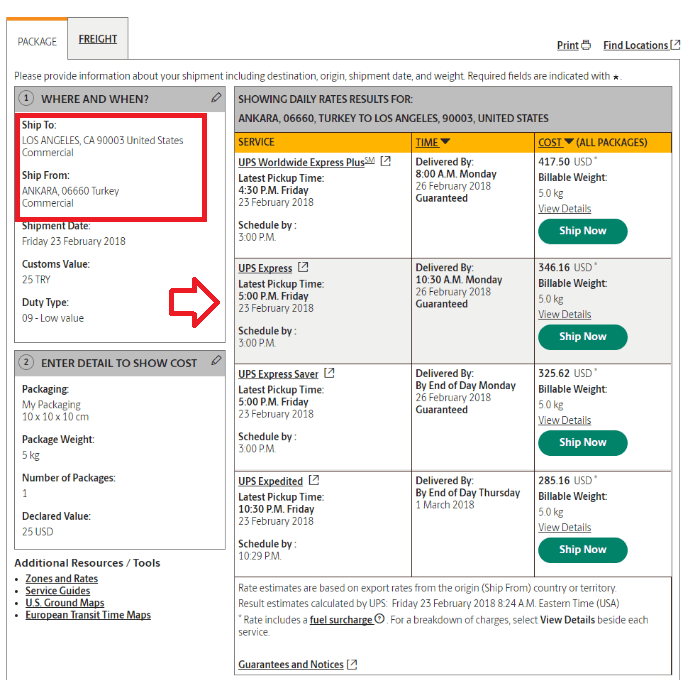The image size is (700, 680).
Task: Ship Now with UPS Expedited
Action: pos(583,550)
